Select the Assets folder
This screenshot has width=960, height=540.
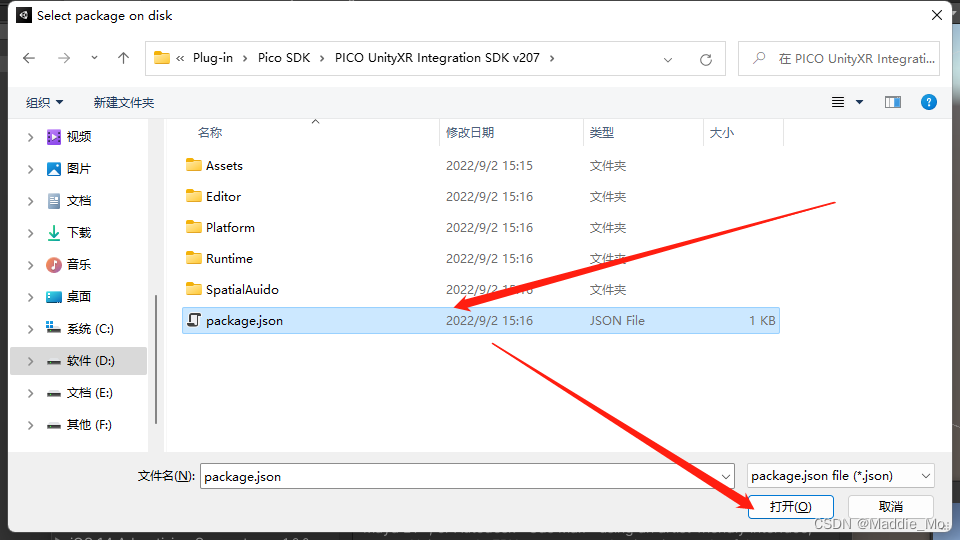[x=481, y=165]
